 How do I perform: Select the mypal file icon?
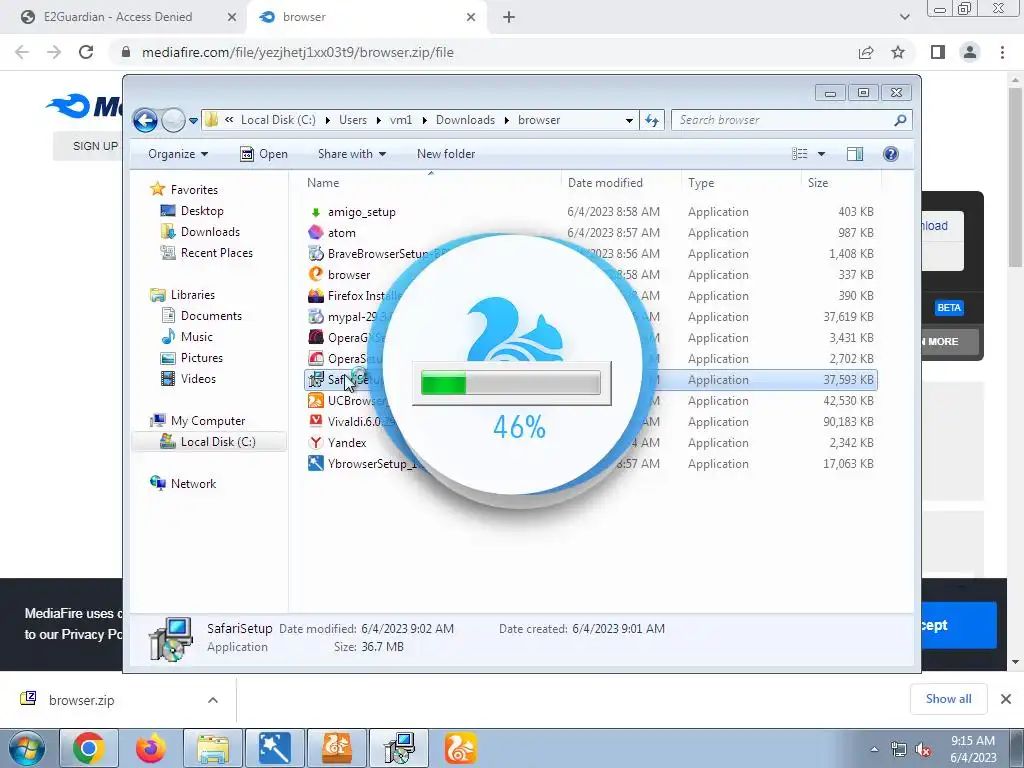[x=316, y=317]
